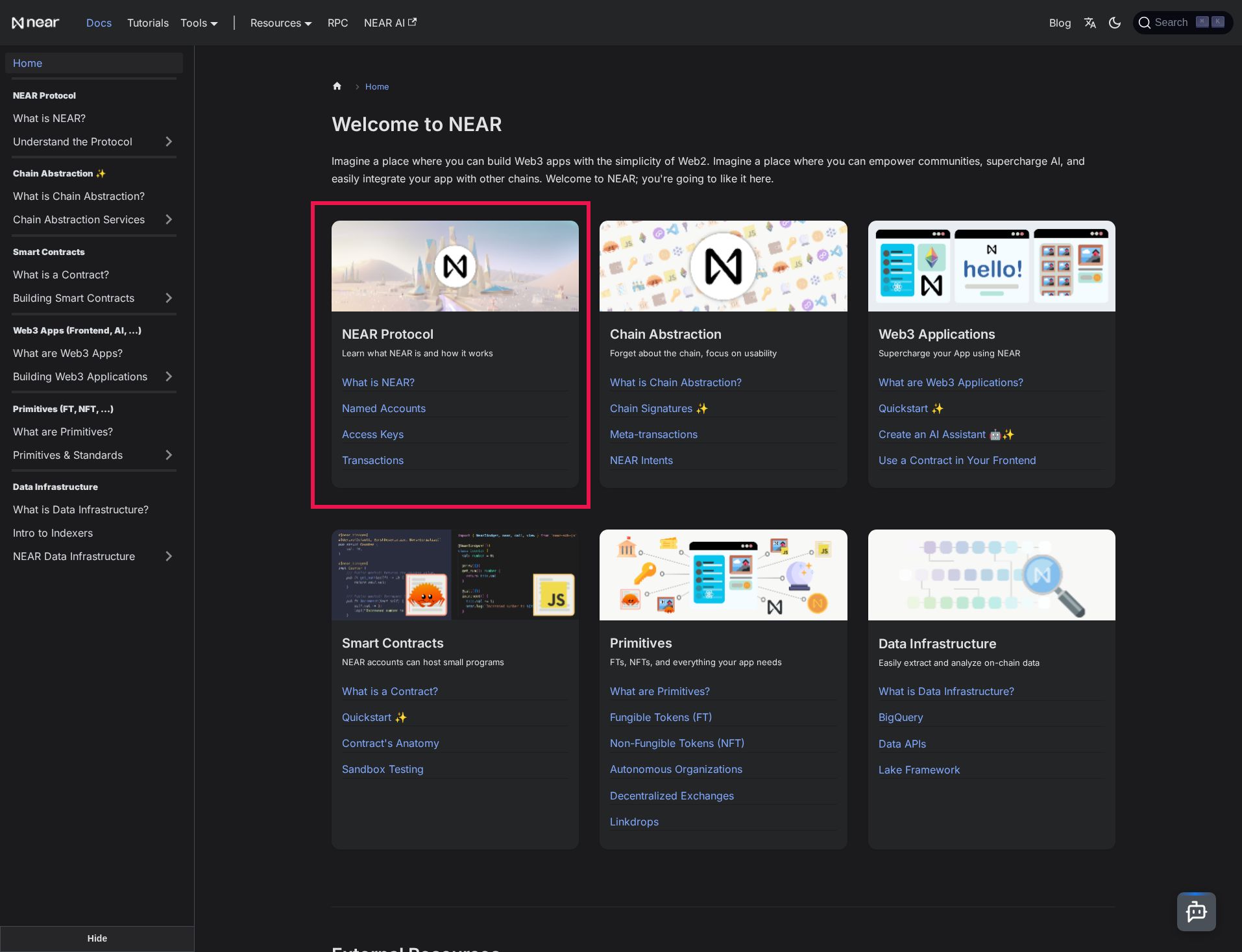Click the Home breadcrumb link
Image resolution: width=1242 pixels, height=952 pixels.
click(377, 86)
